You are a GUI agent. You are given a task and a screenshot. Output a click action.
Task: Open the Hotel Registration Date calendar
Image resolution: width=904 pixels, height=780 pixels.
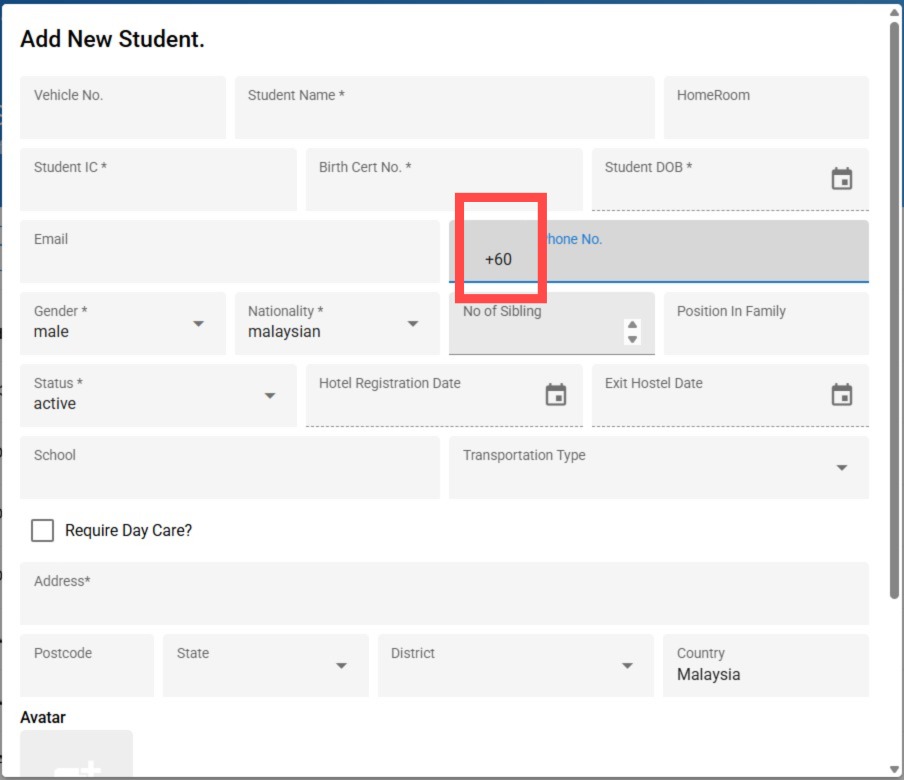click(556, 395)
